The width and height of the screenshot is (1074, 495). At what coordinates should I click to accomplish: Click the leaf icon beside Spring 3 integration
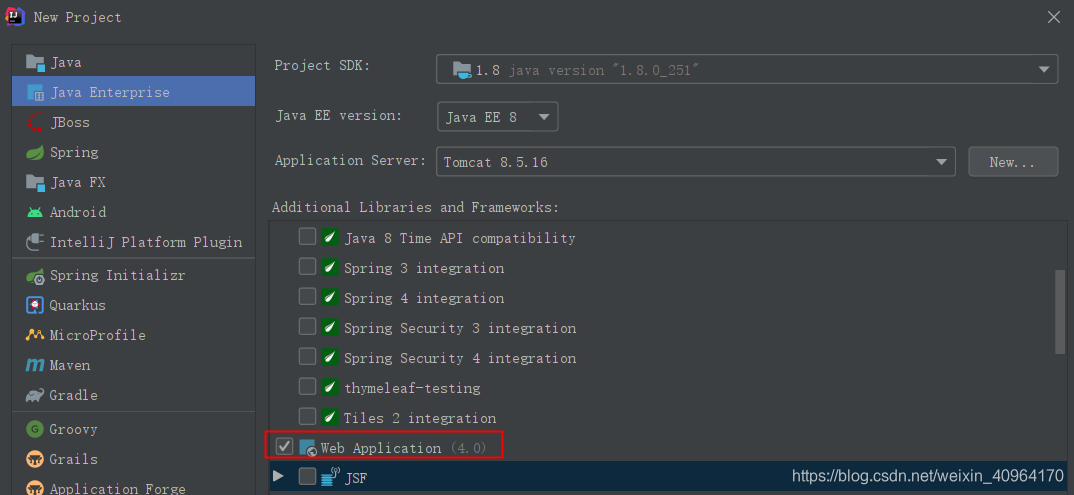pos(330,268)
